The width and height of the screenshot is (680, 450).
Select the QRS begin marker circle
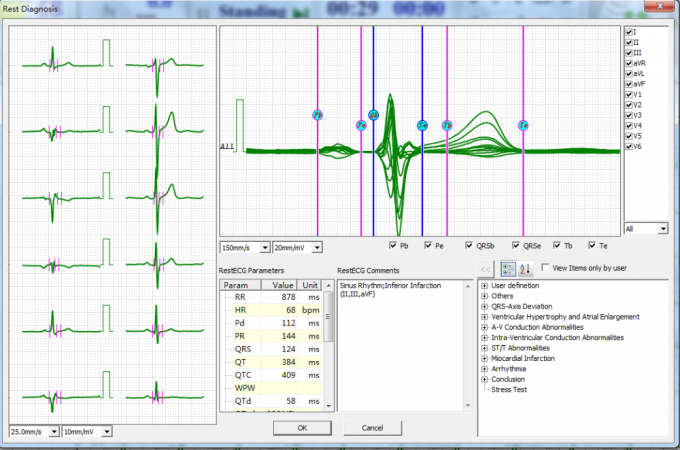(373, 115)
